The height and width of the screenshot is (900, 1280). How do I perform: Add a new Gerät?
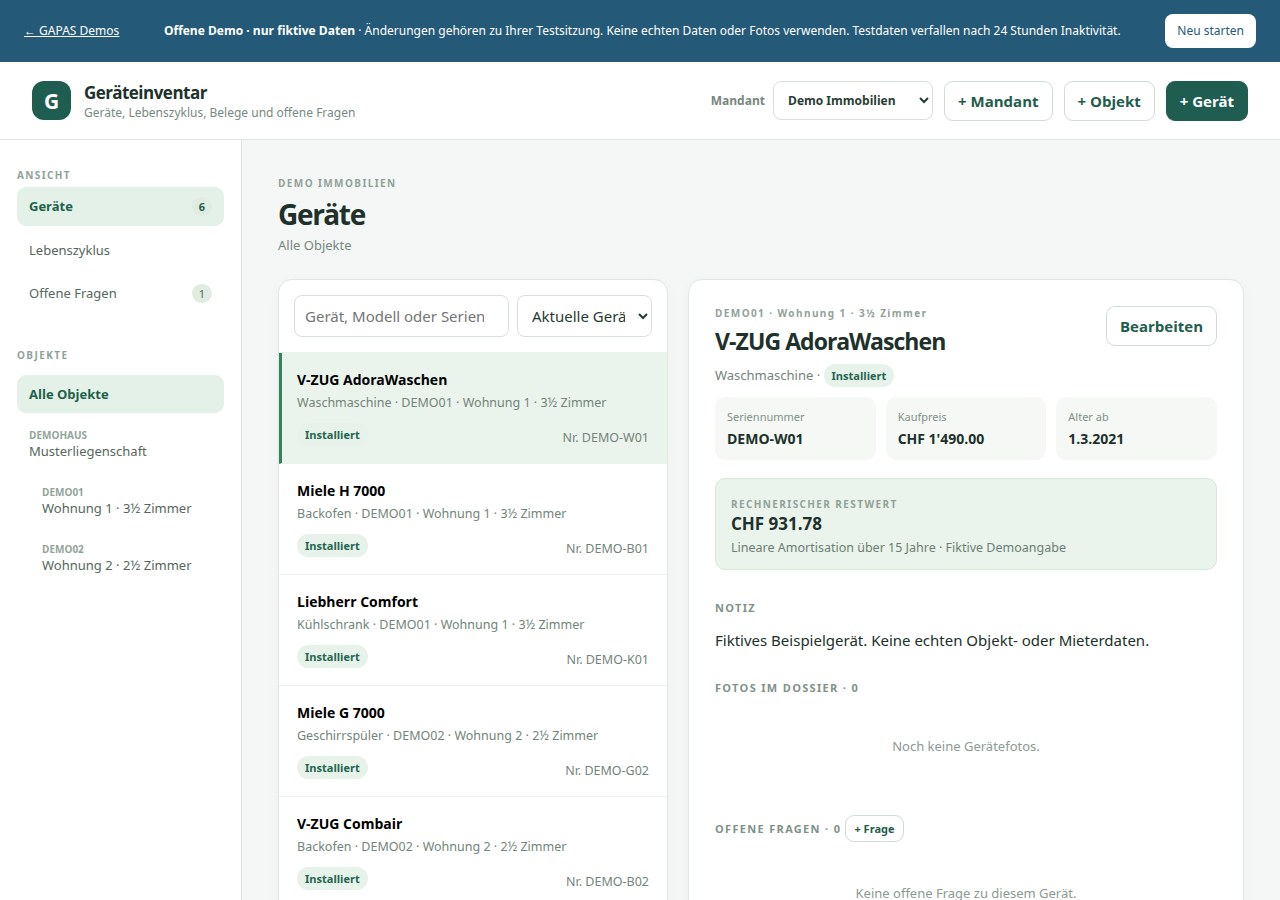1207,101
